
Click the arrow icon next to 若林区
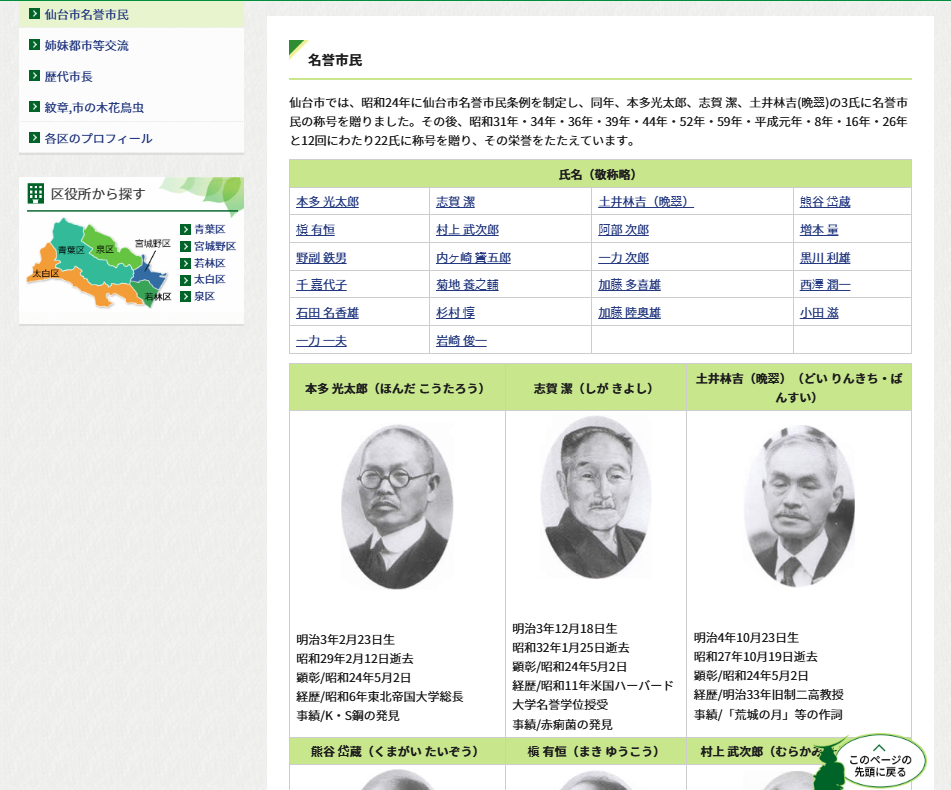tap(185, 263)
